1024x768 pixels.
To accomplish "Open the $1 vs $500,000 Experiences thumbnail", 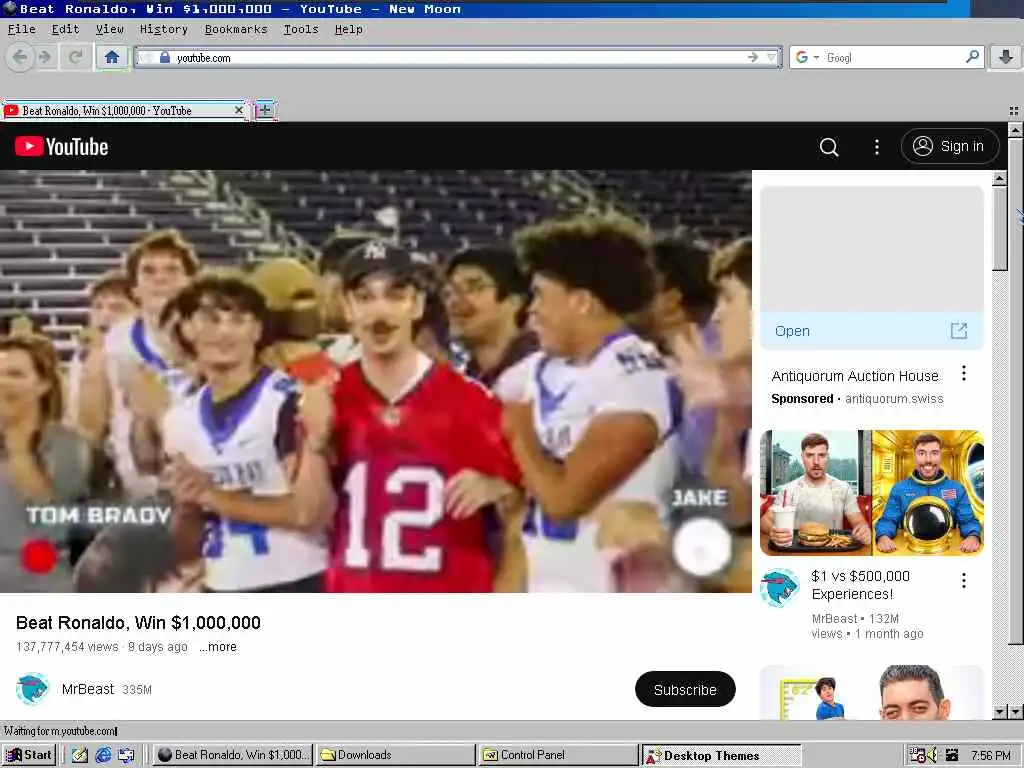I will tap(872, 492).
